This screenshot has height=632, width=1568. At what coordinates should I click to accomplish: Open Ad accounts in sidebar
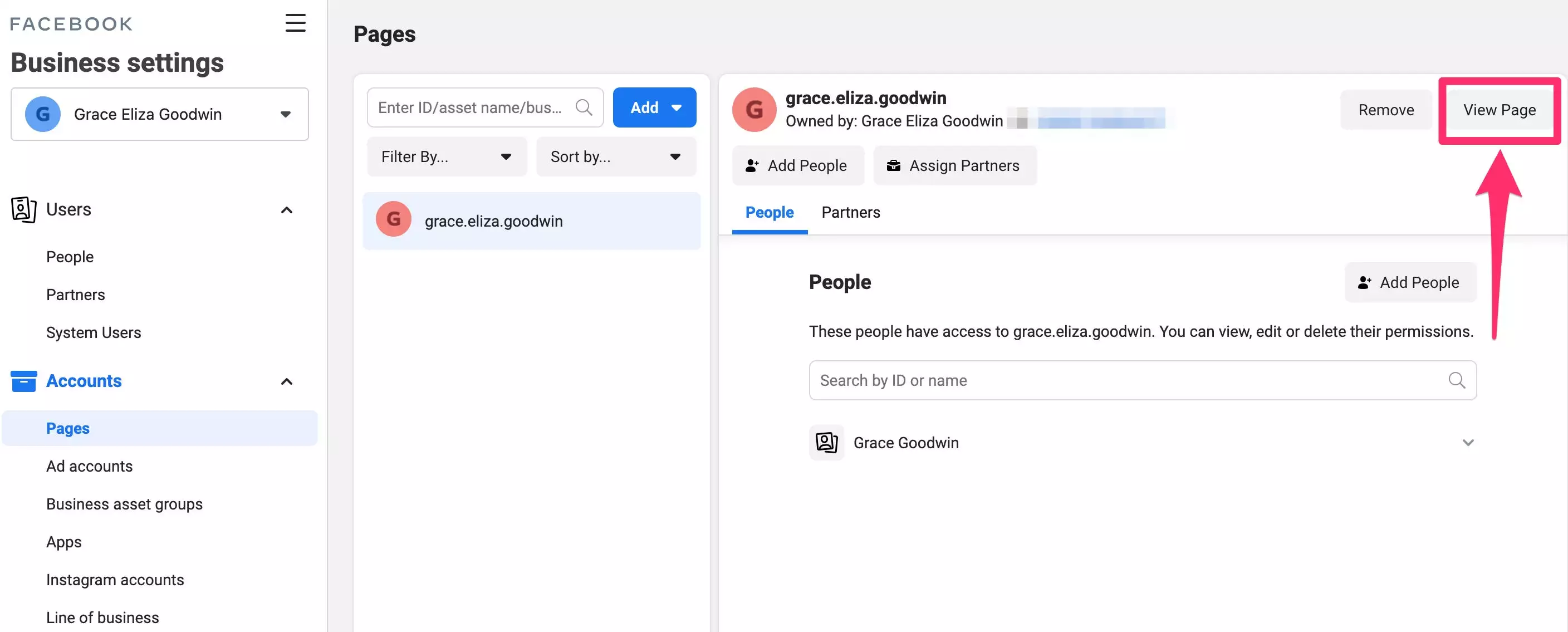(89, 467)
